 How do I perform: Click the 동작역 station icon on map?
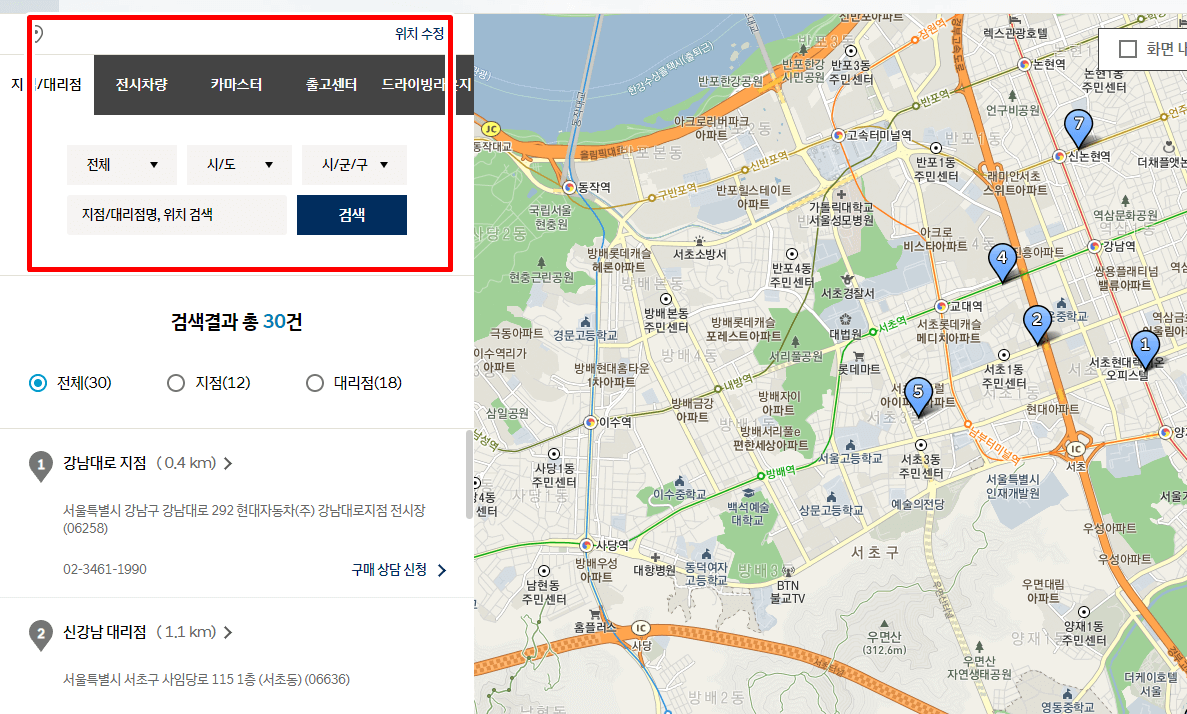click(570, 187)
